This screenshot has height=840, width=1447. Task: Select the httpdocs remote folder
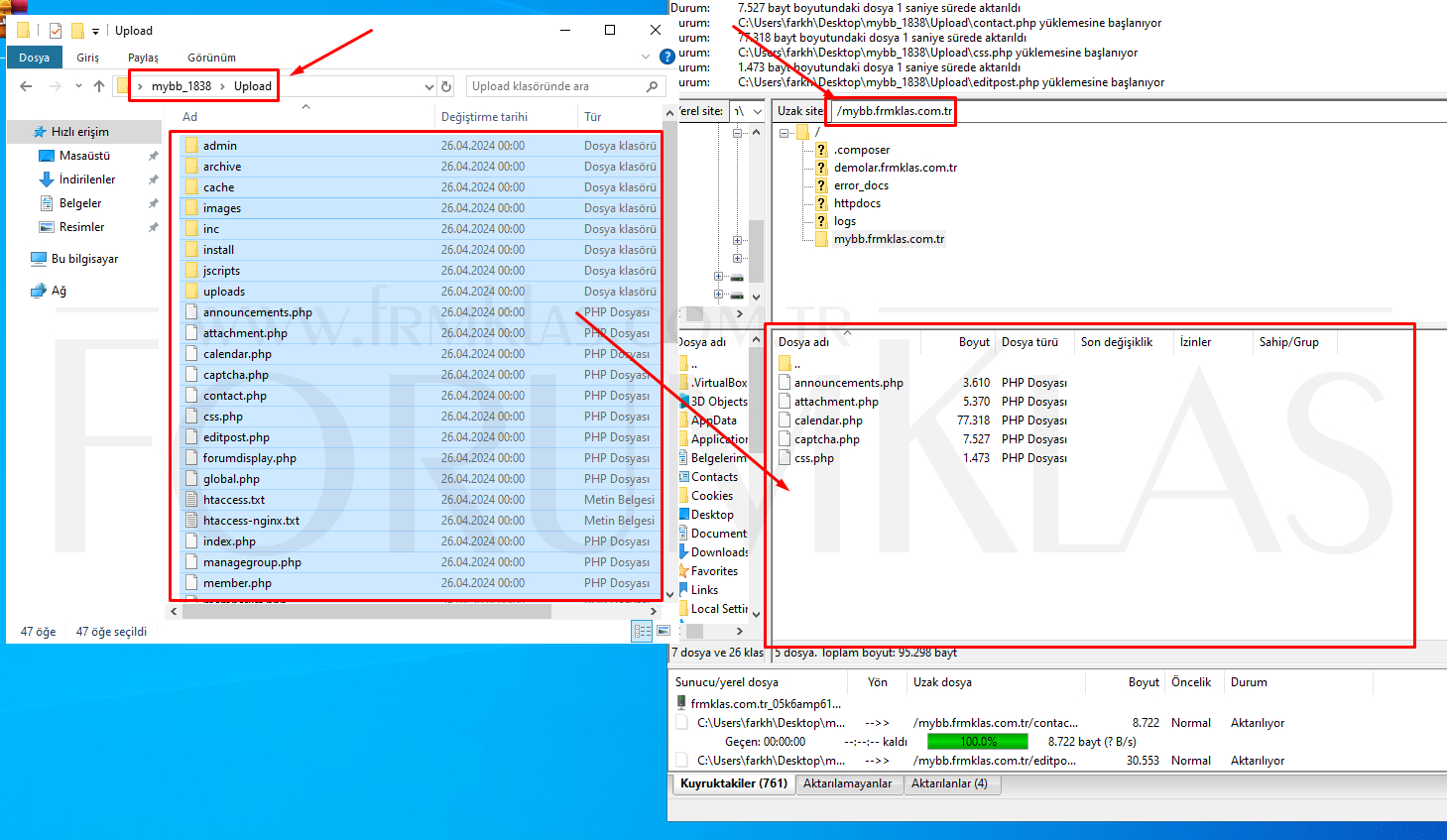click(x=857, y=203)
